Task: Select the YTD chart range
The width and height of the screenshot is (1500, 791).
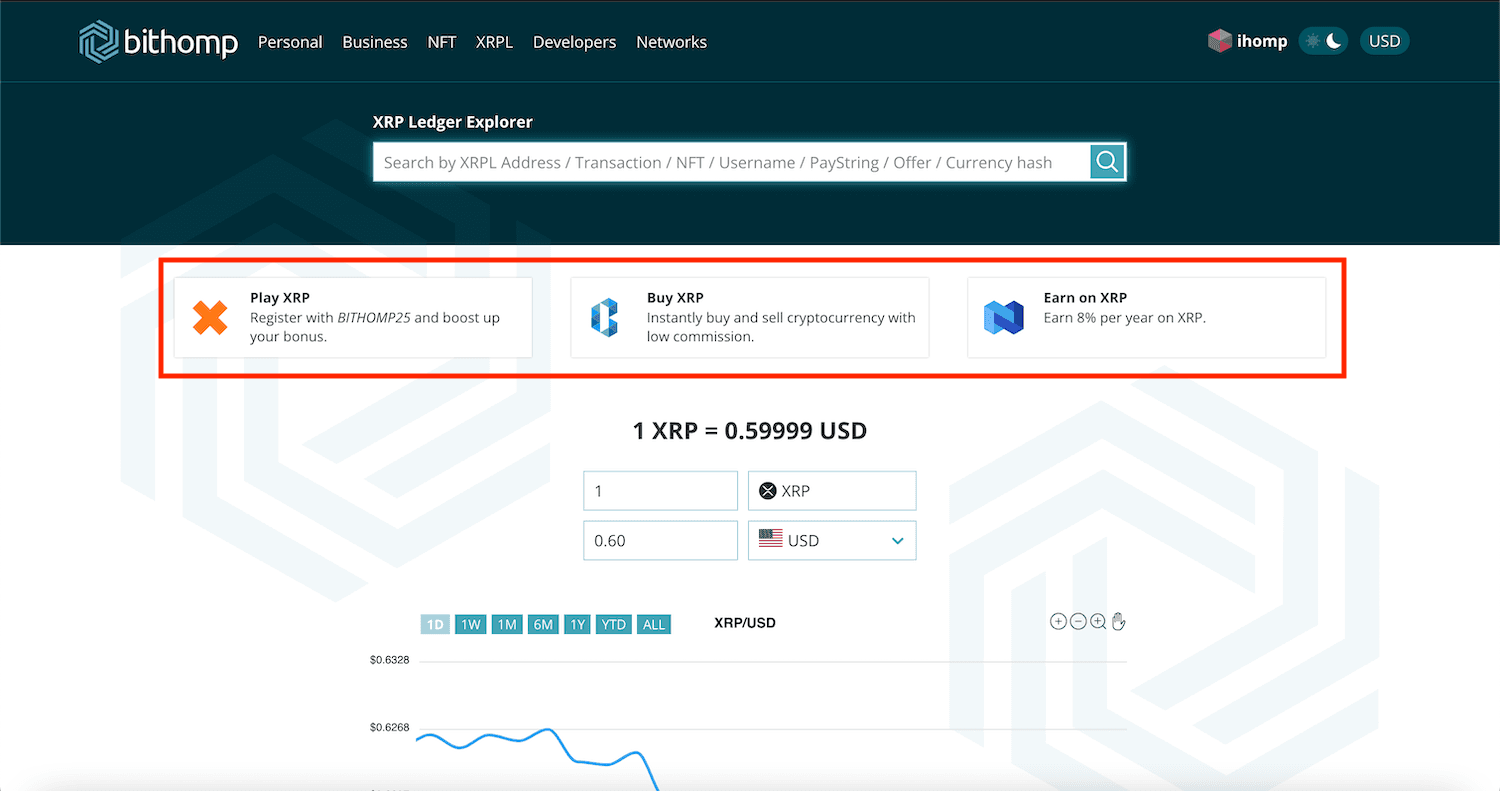Action: pos(613,625)
